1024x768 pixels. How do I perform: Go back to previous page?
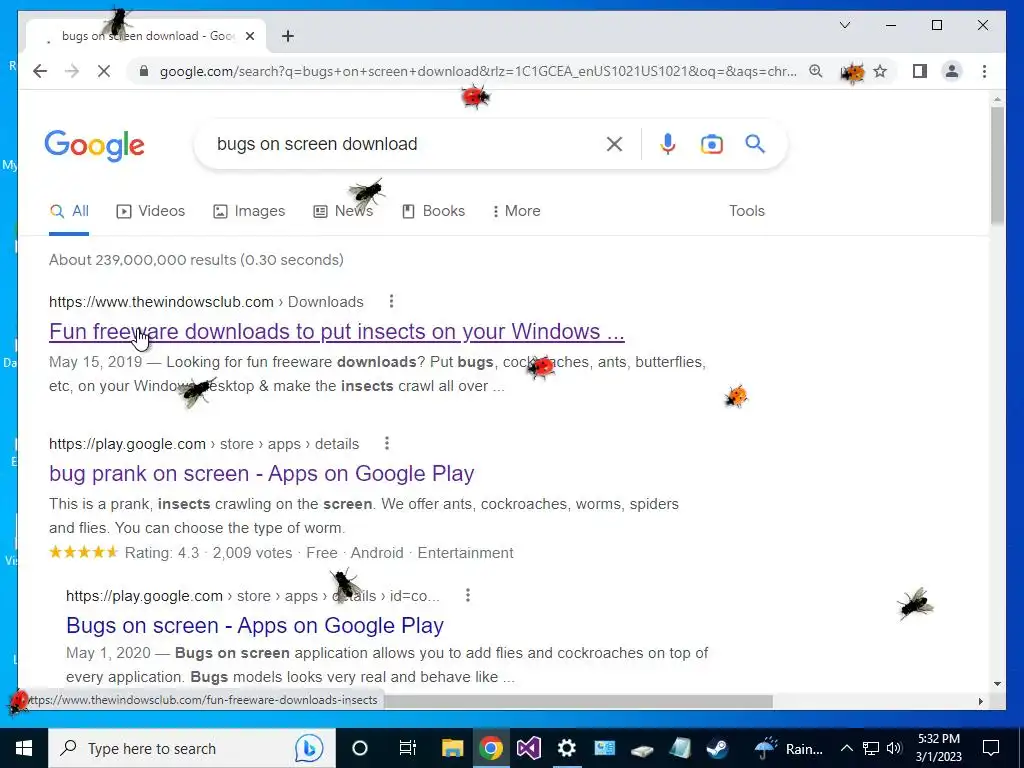[40, 71]
